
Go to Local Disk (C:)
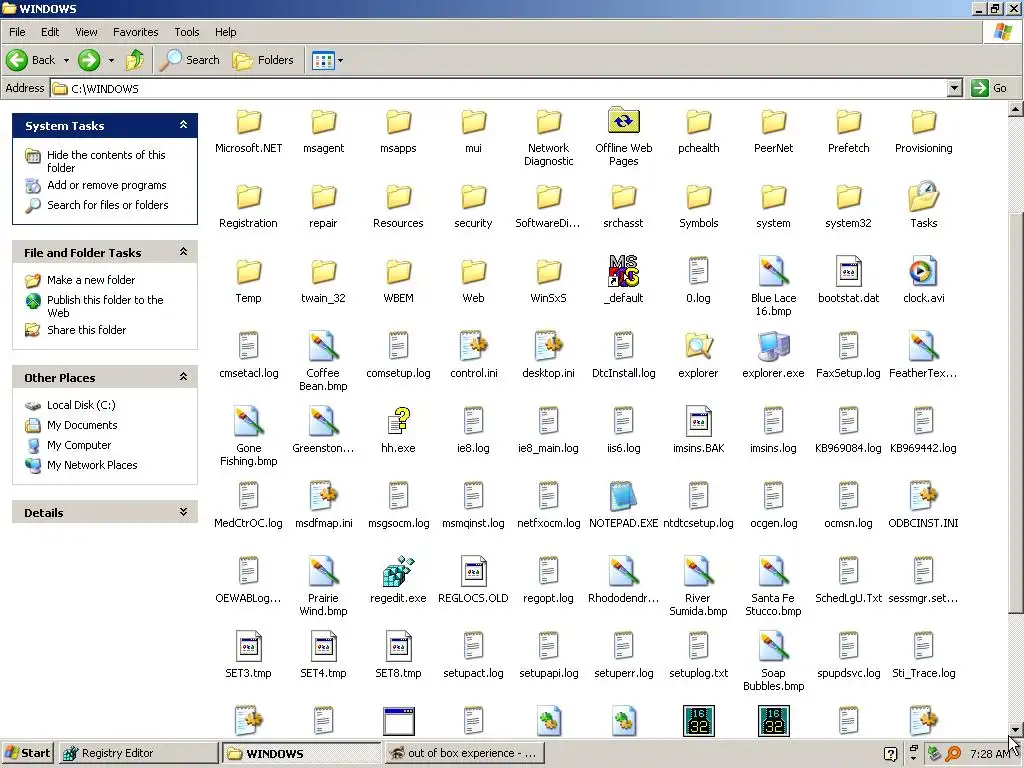click(x=81, y=405)
